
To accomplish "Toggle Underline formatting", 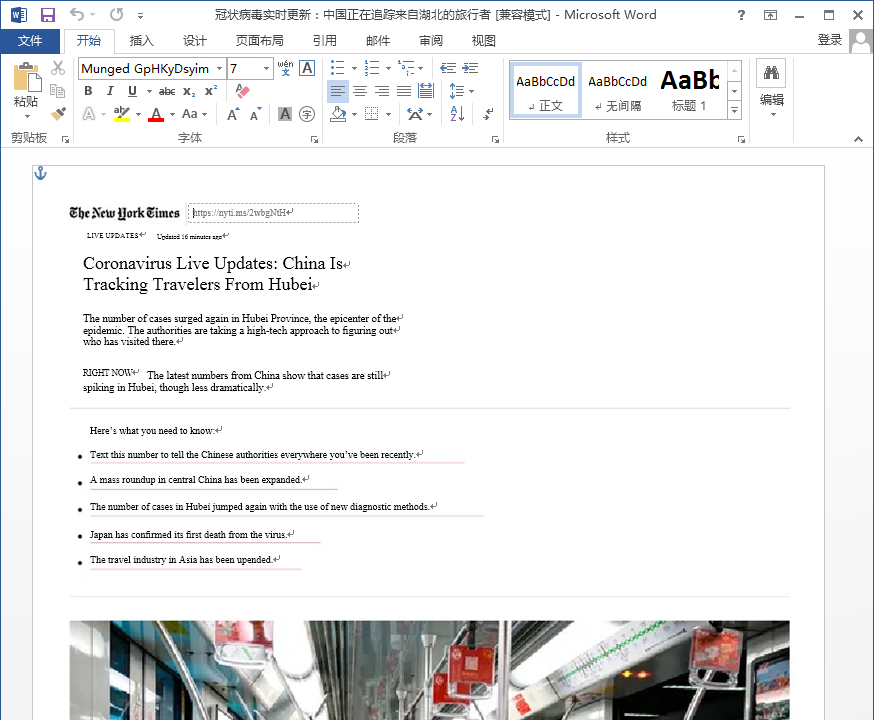I will 132,91.
